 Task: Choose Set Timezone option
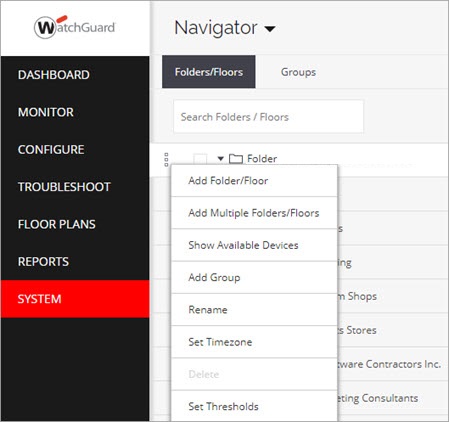254,342
